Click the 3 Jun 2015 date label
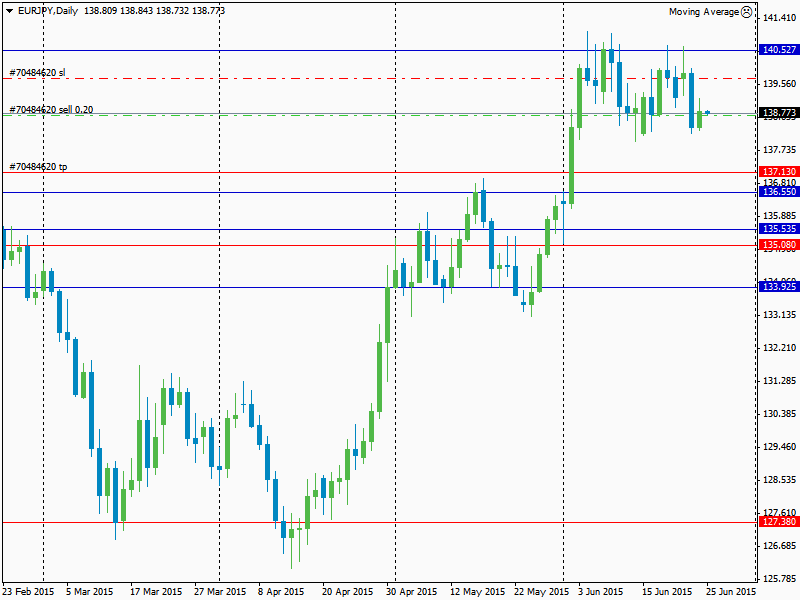 (601, 592)
